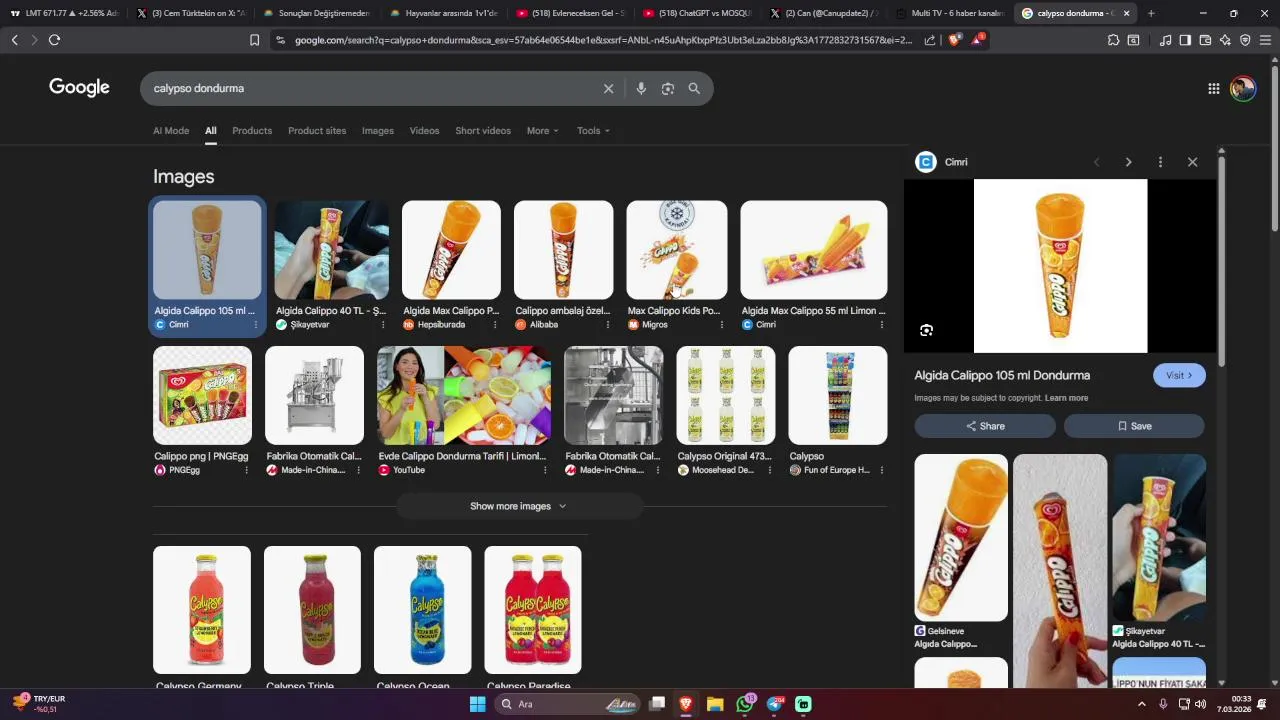
Task: Open Migros Max Calippo Kids thumbnail
Action: point(676,250)
